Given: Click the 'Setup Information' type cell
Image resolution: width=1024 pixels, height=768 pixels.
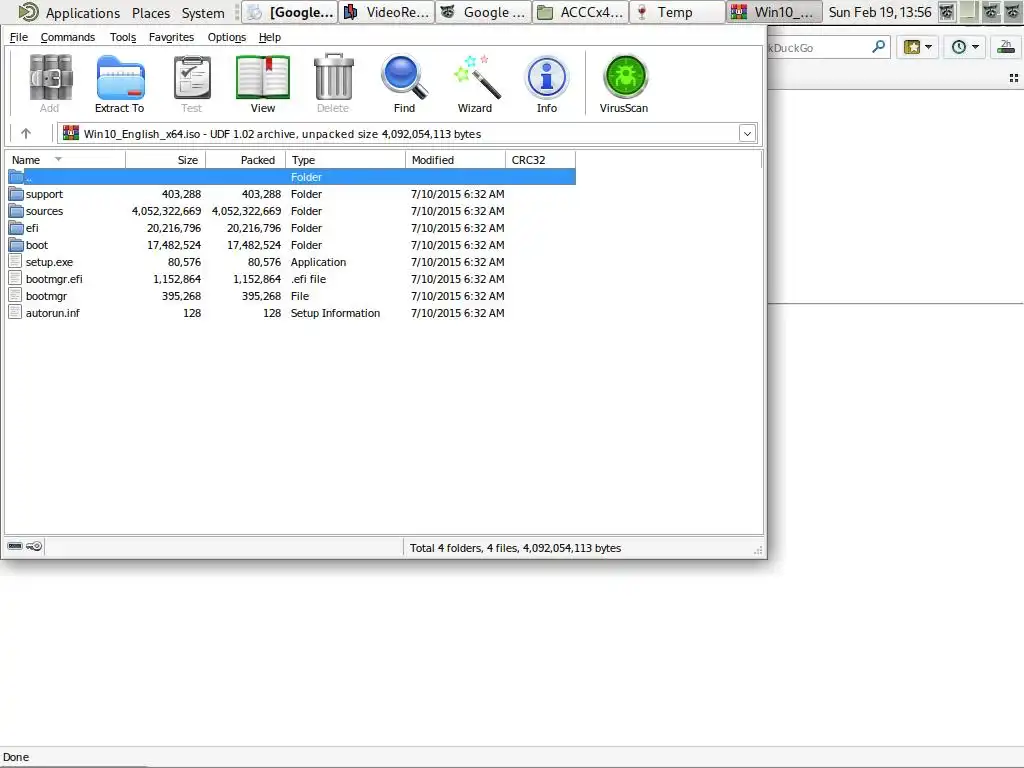Looking at the screenshot, I should tap(335, 313).
